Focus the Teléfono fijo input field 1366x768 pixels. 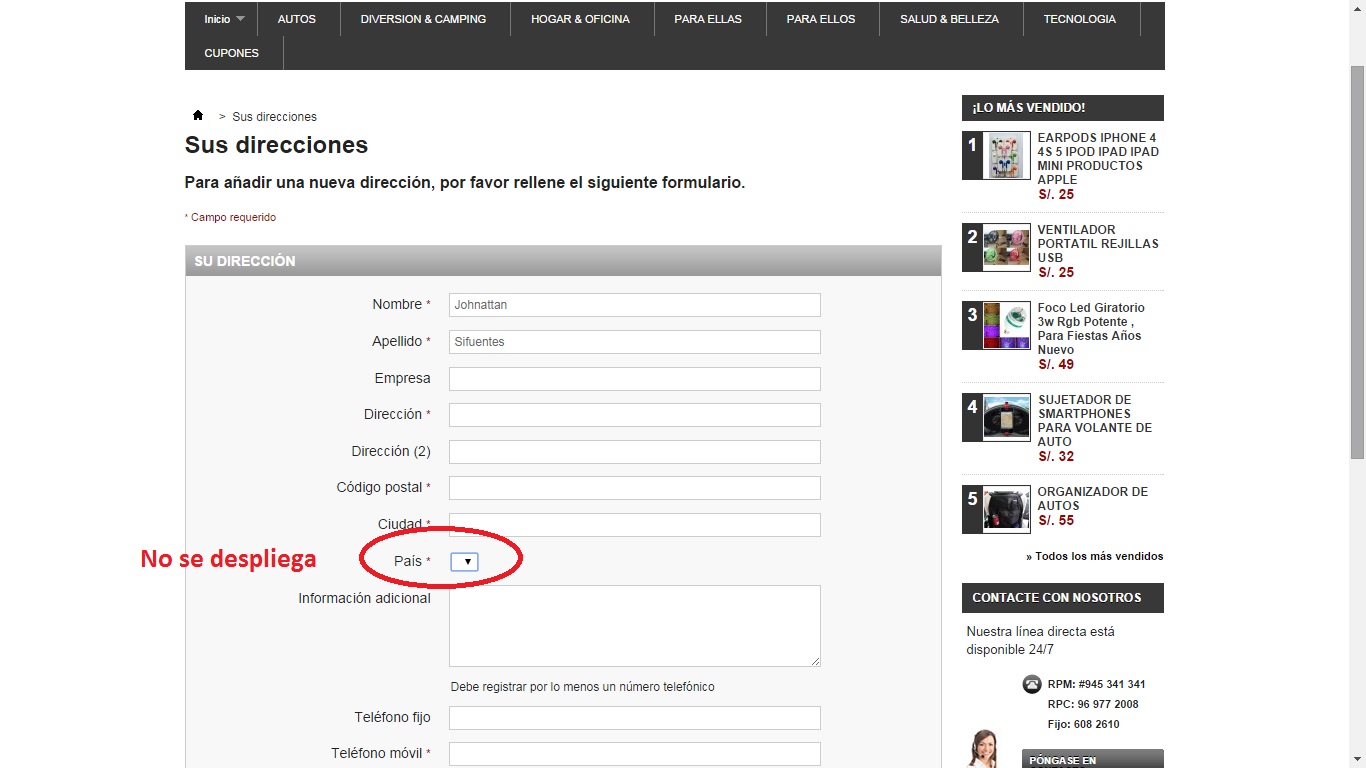click(635, 718)
